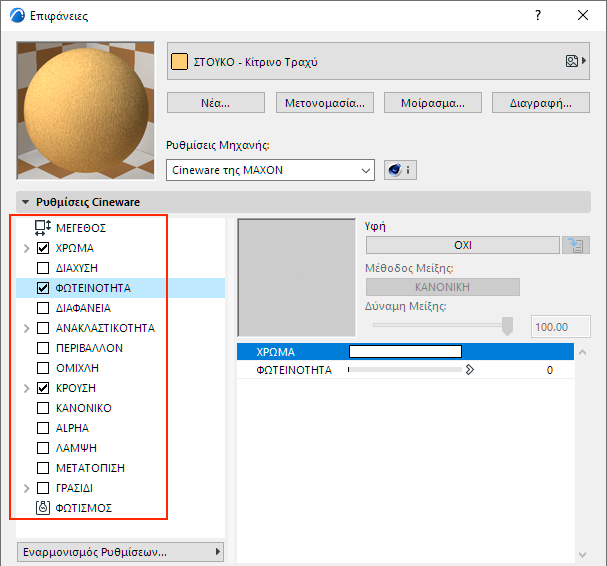
Task: Click the ΜΕΓΕΘΟΣ size icon
Action: pyautogui.click(x=43, y=228)
